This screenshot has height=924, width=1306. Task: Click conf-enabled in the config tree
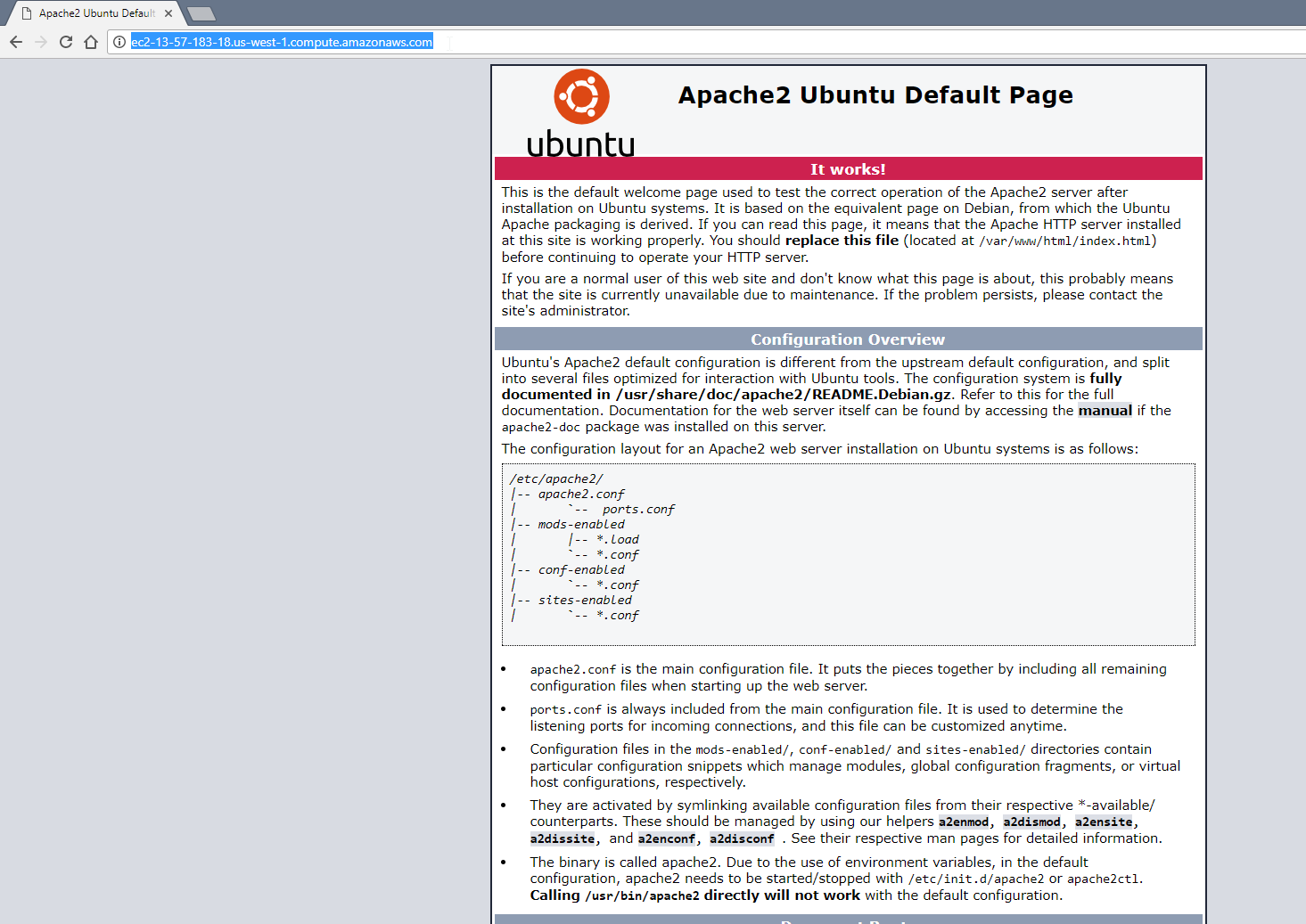(581, 570)
